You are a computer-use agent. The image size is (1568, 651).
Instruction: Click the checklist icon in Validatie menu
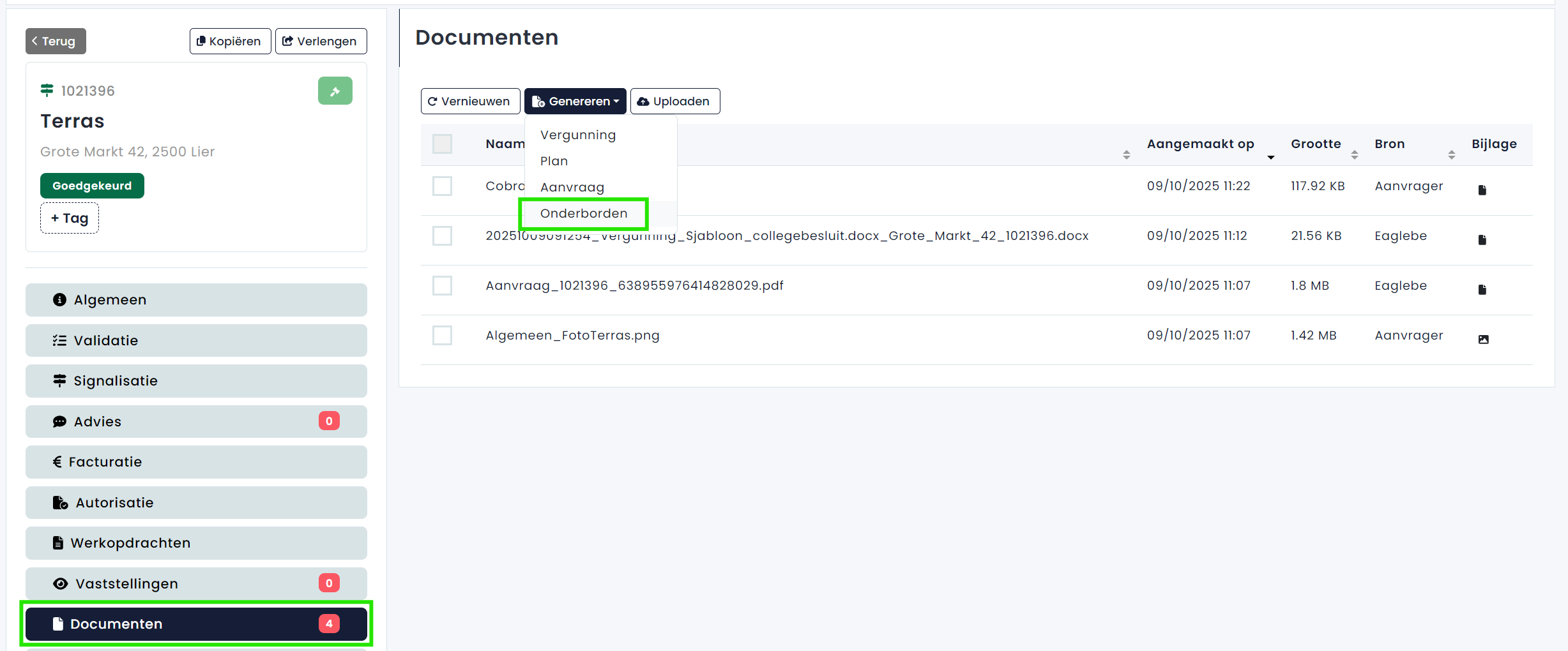point(59,340)
